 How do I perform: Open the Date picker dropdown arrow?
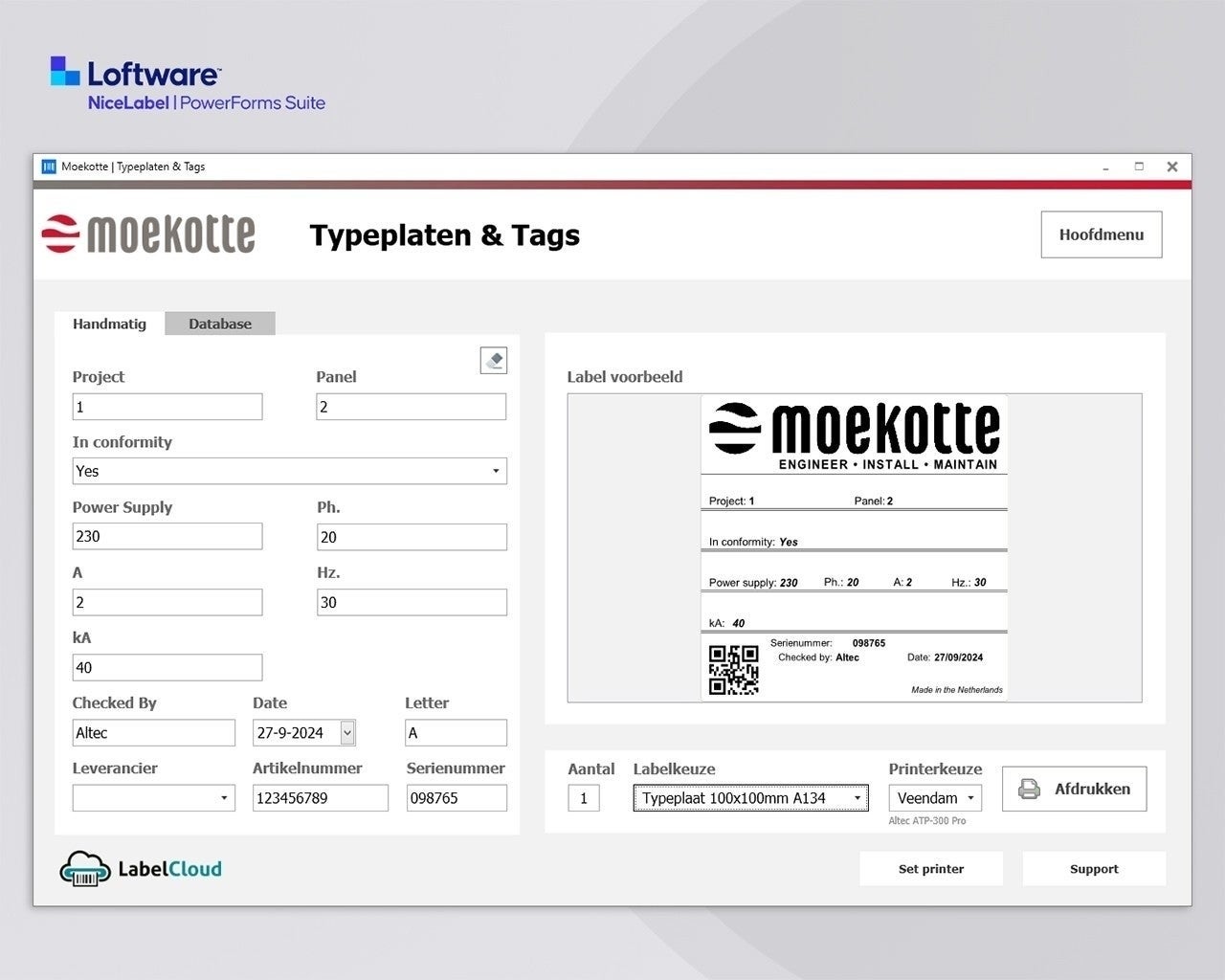[347, 733]
